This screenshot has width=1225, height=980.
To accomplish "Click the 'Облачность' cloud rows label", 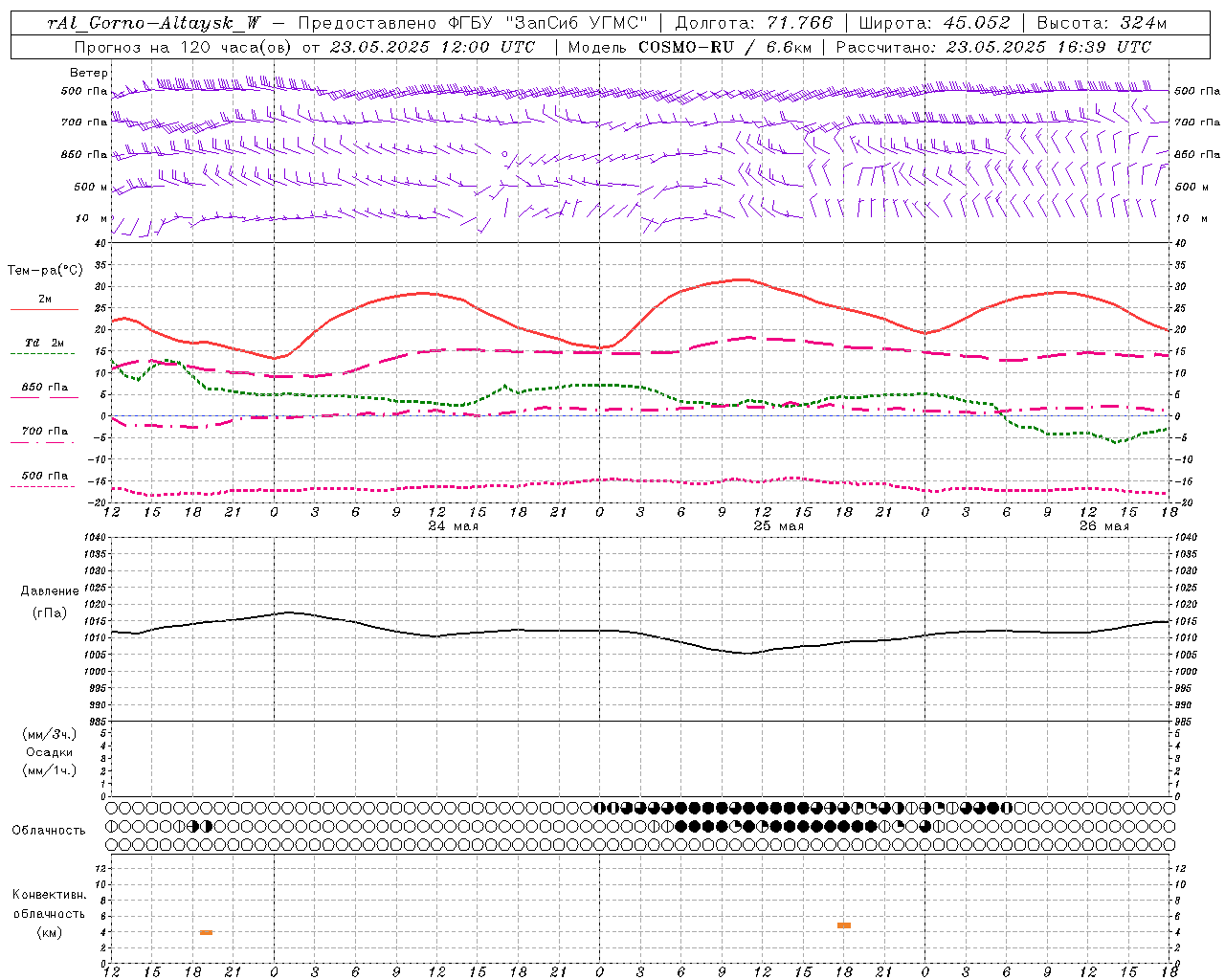I will [49, 831].
